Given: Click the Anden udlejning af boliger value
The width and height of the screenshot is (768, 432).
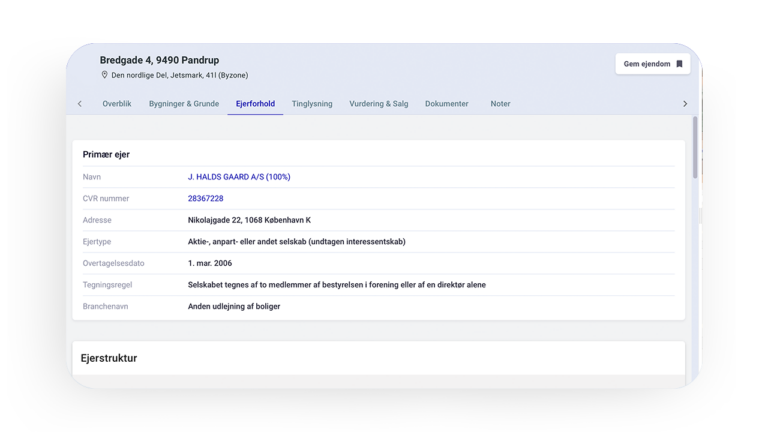Looking at the screenshot, I should (x=234, y=306).
